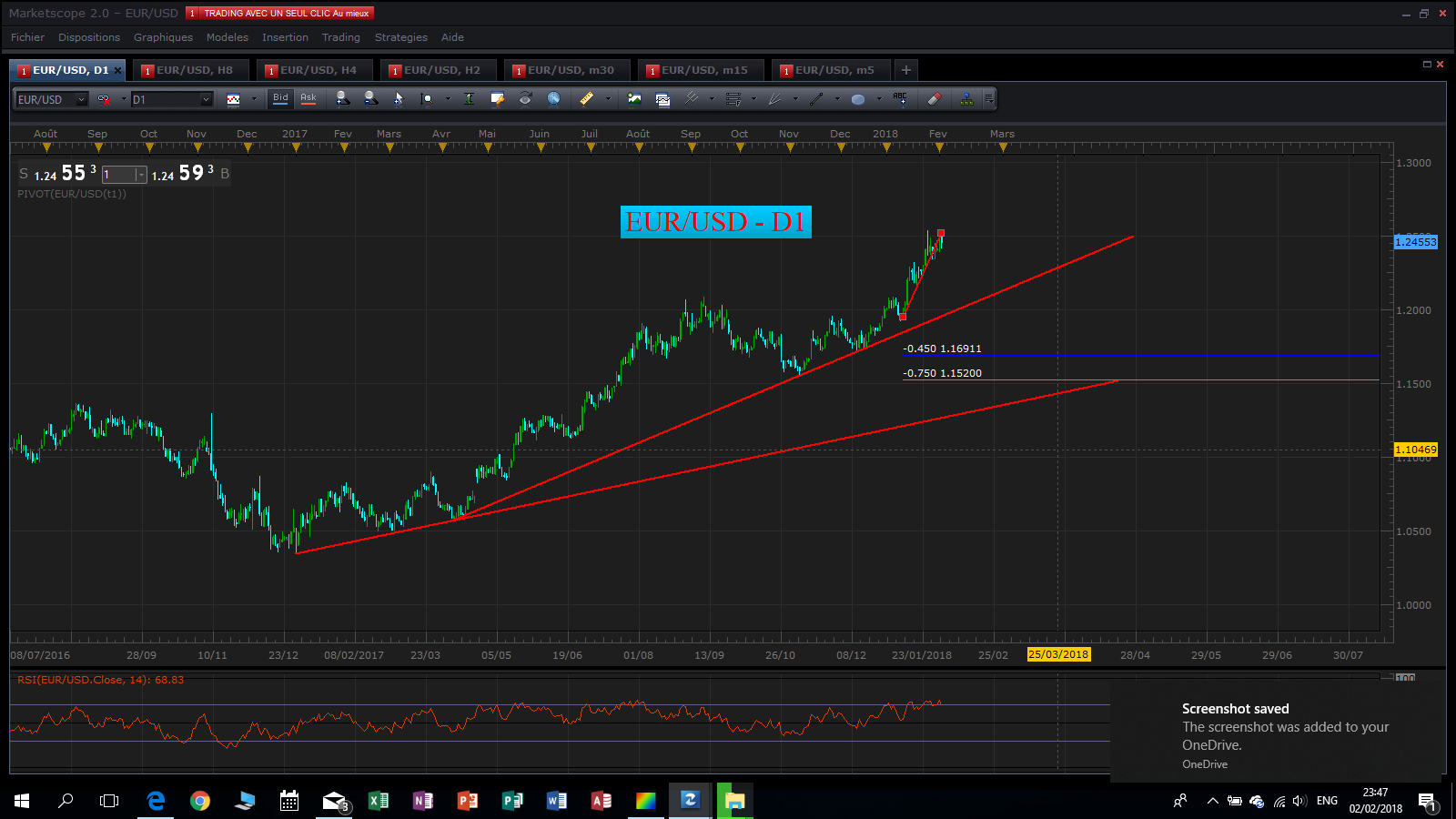Open the D1 timeframe dropdown
1456x819 pixels.
click(207, 99)
